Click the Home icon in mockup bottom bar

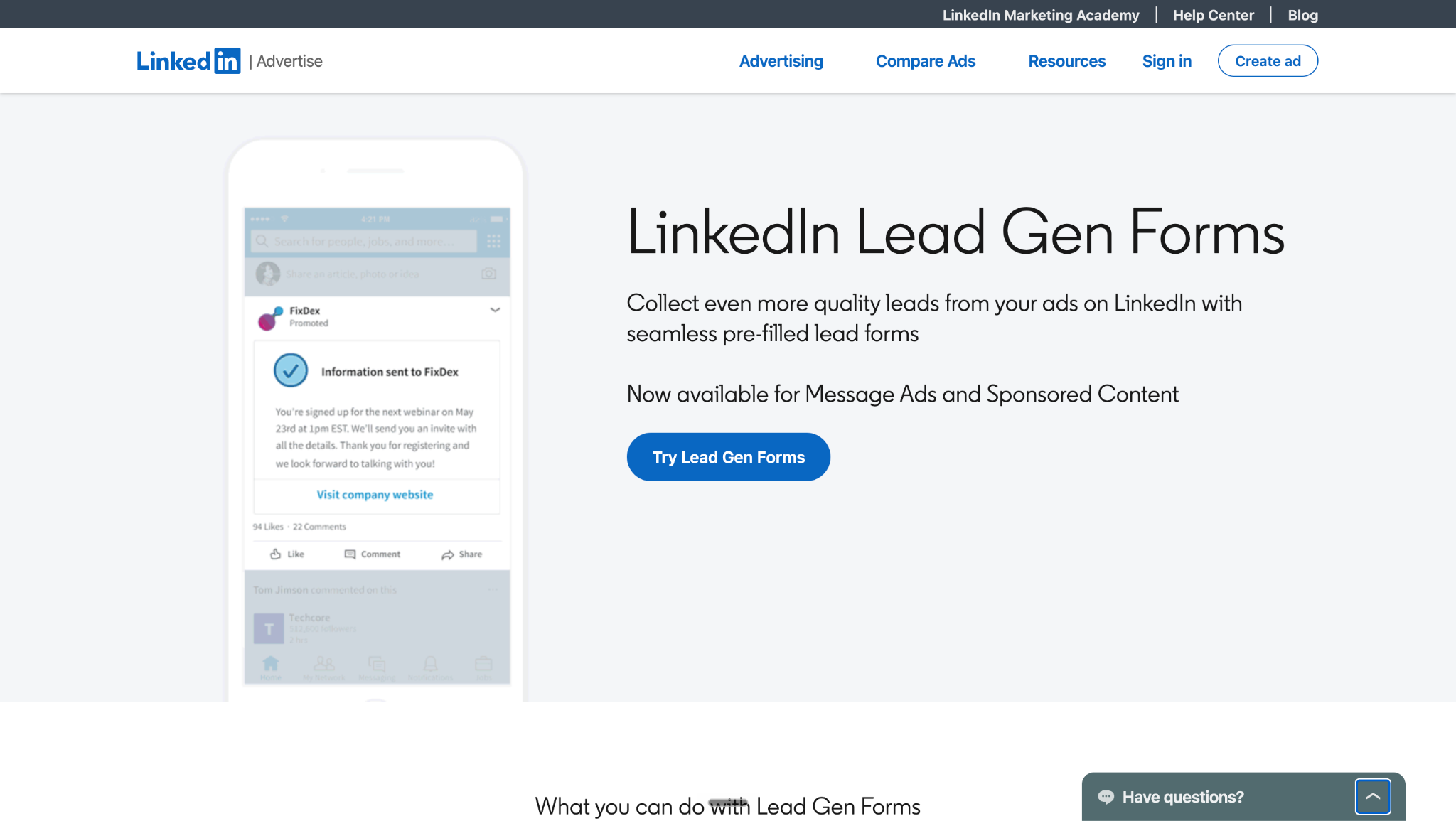click(270, 664)
